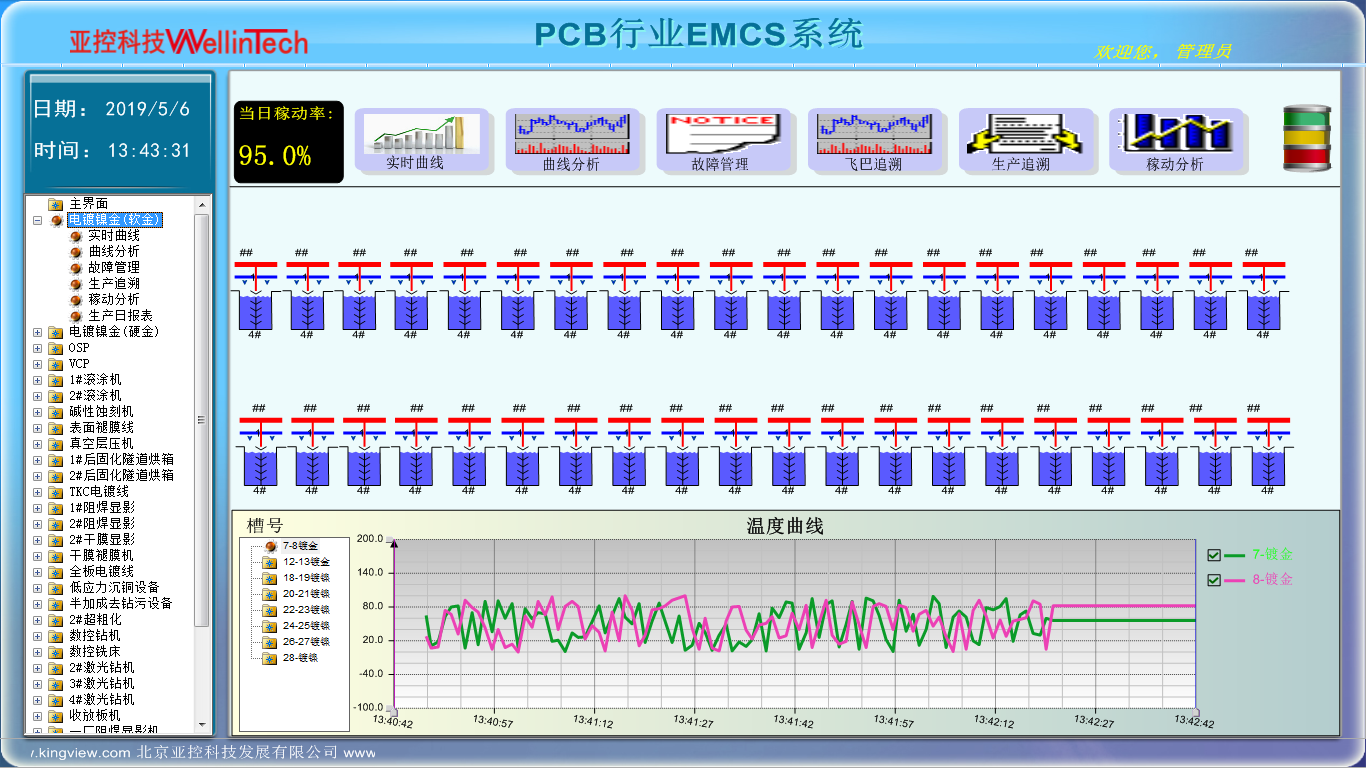Open the 曲线分析 toolbar icon
1366x768 pixels.
pyautogui.click(x=571, y=140)
